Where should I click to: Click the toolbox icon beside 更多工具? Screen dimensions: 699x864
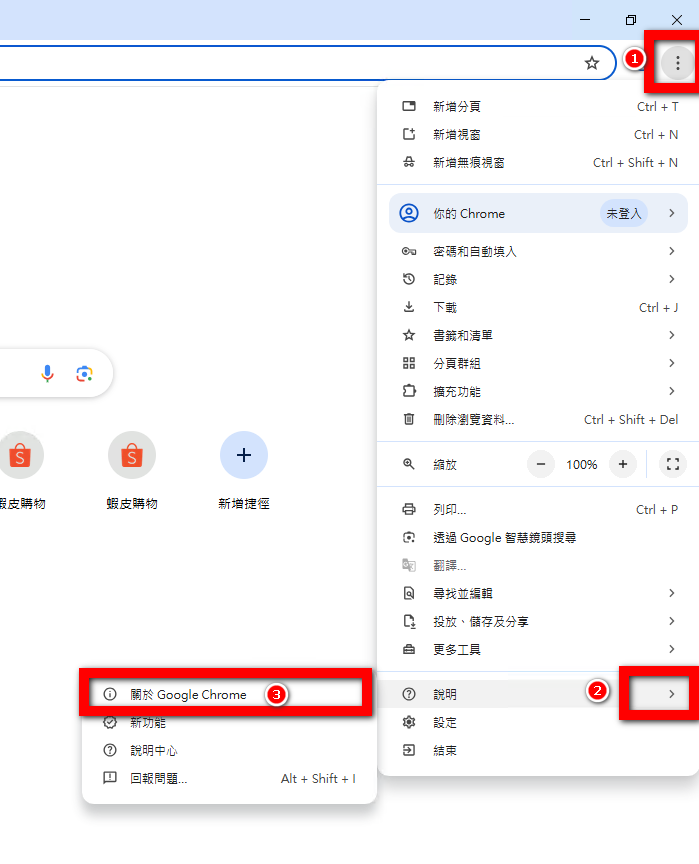click(409, 649)
